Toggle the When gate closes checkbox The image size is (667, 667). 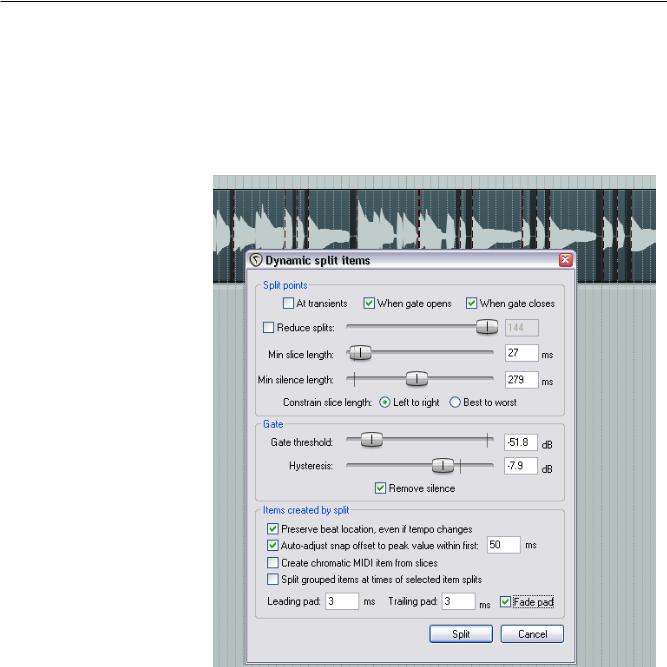[471, 303]
